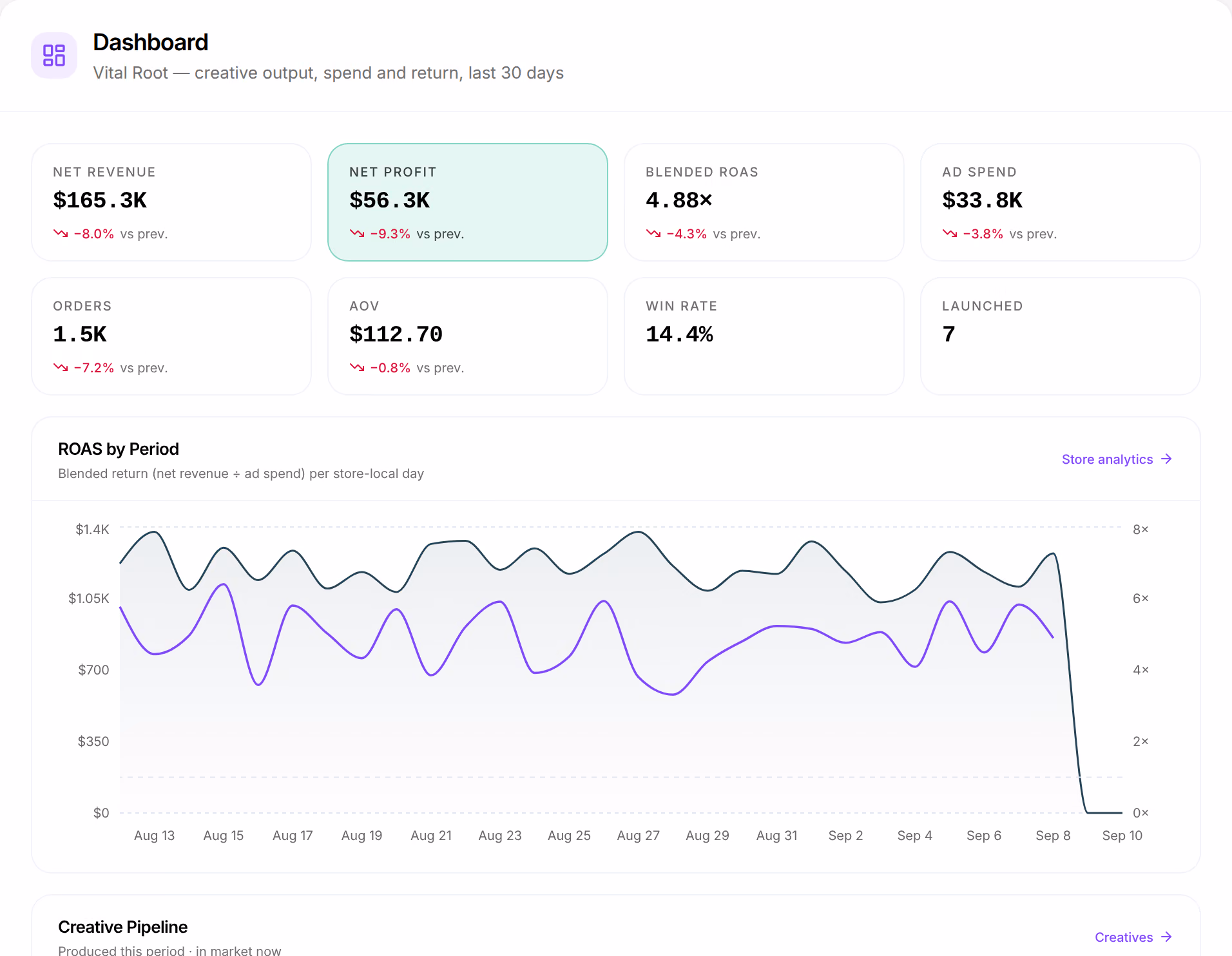This screenshot has width=1232, height=956.
Task: Click the down-trend icon on Net Revenue card
Action: point(61,234)
